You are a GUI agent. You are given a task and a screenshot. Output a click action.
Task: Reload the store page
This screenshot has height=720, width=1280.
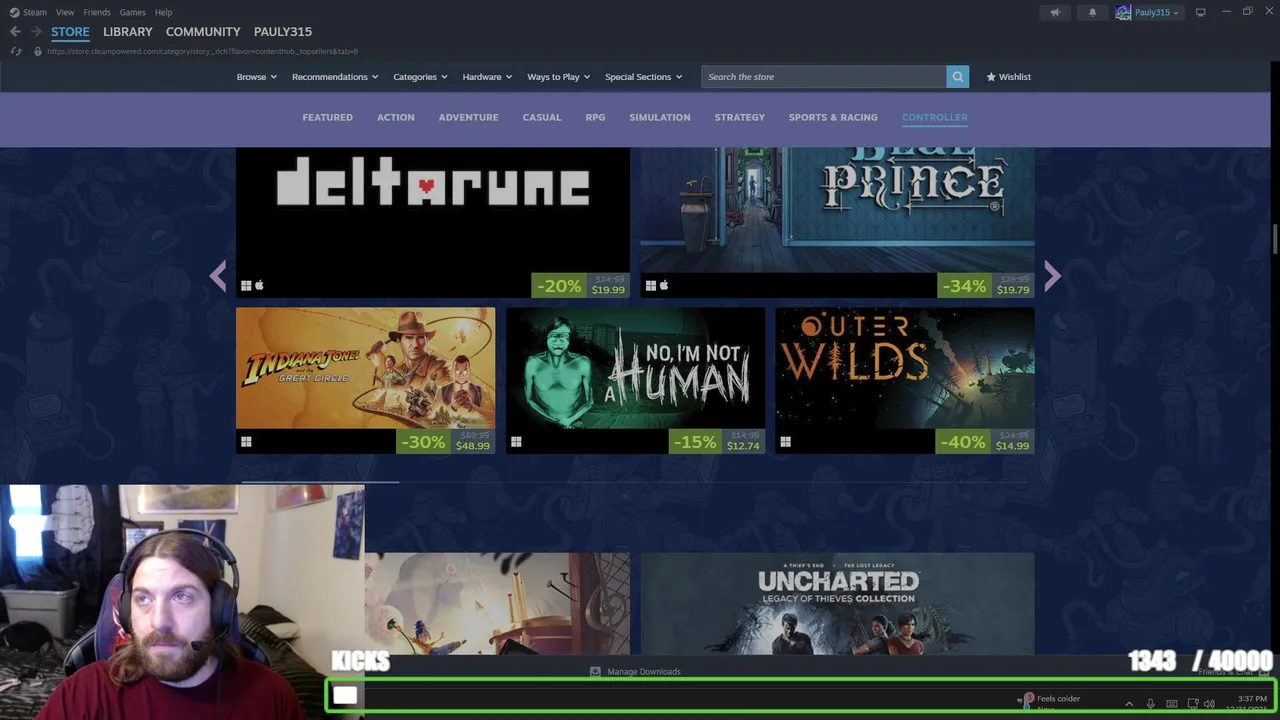point(15,51)
